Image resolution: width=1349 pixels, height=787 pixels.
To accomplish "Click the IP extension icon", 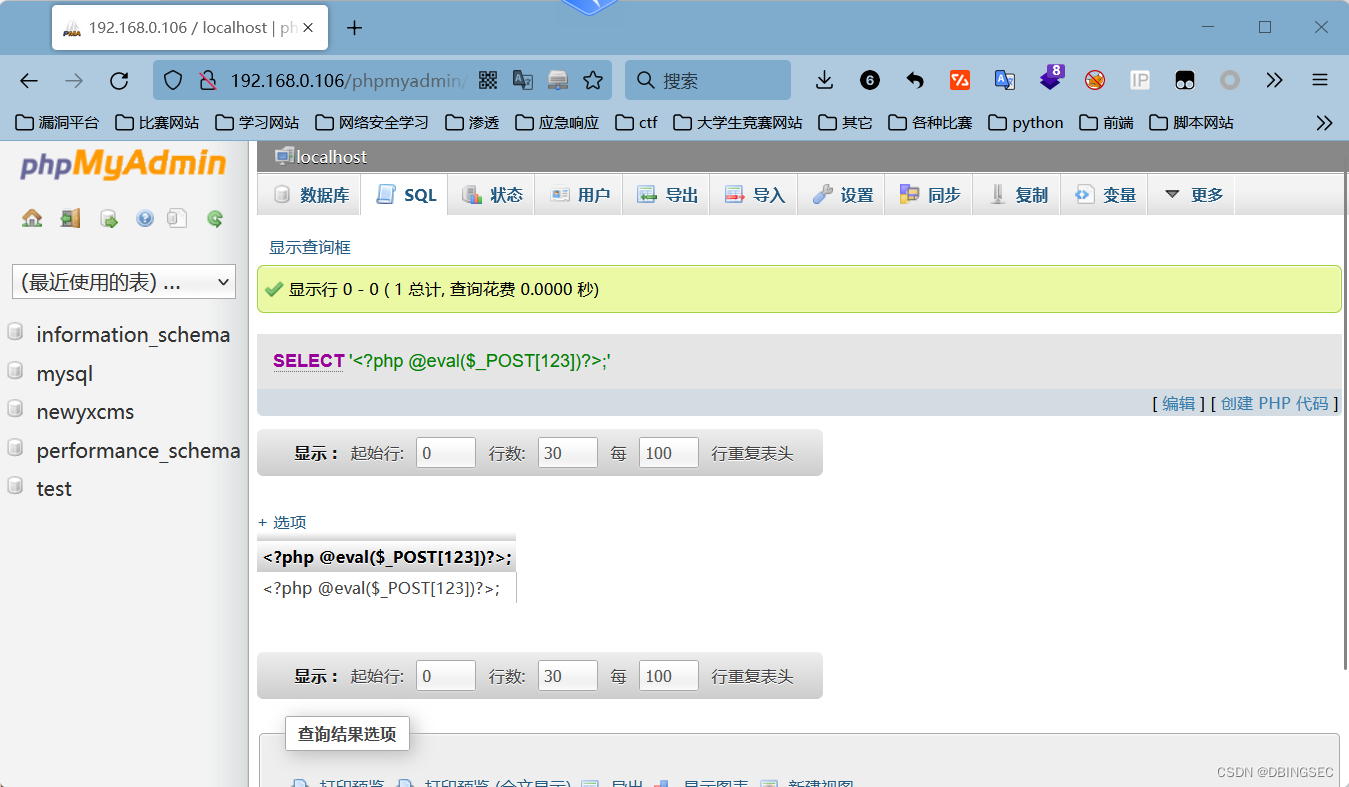I will click(x=1140, y=80).
